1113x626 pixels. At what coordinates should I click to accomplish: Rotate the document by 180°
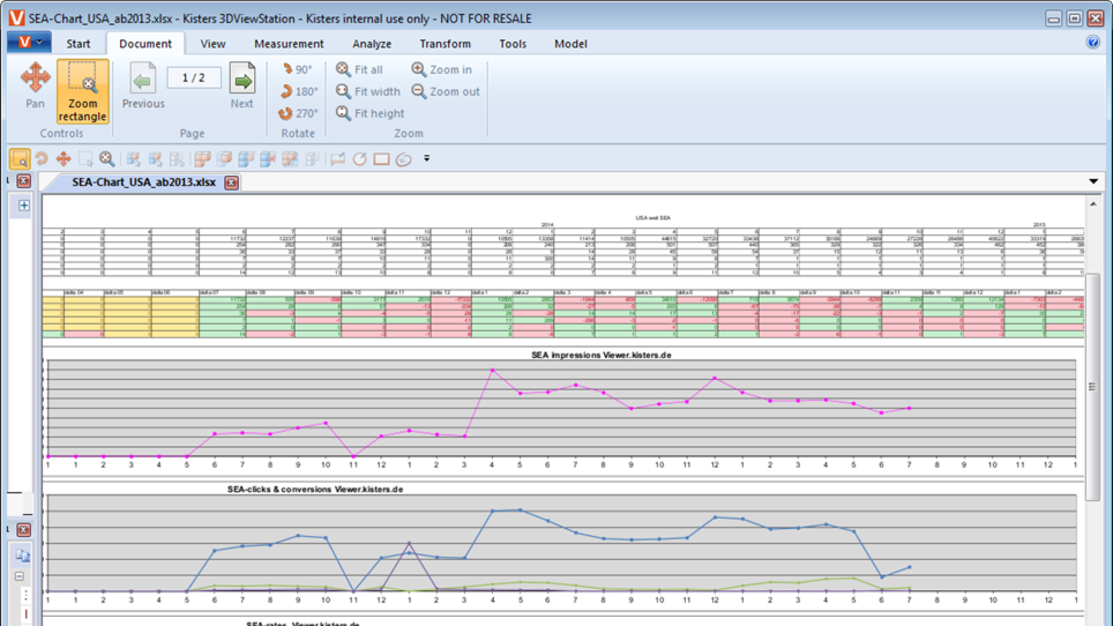point(299,92)
